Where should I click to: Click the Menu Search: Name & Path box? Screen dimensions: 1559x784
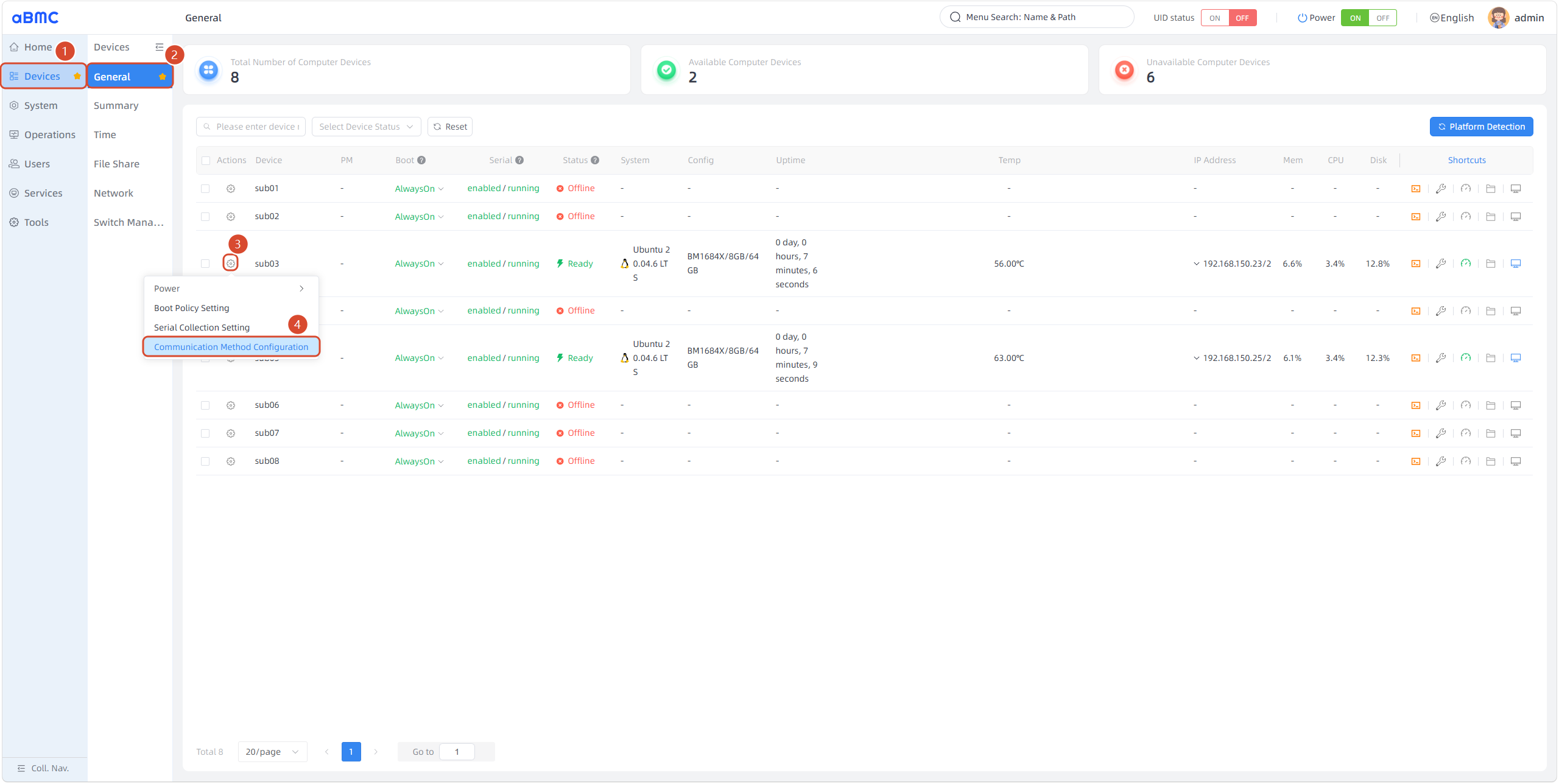1036,17
